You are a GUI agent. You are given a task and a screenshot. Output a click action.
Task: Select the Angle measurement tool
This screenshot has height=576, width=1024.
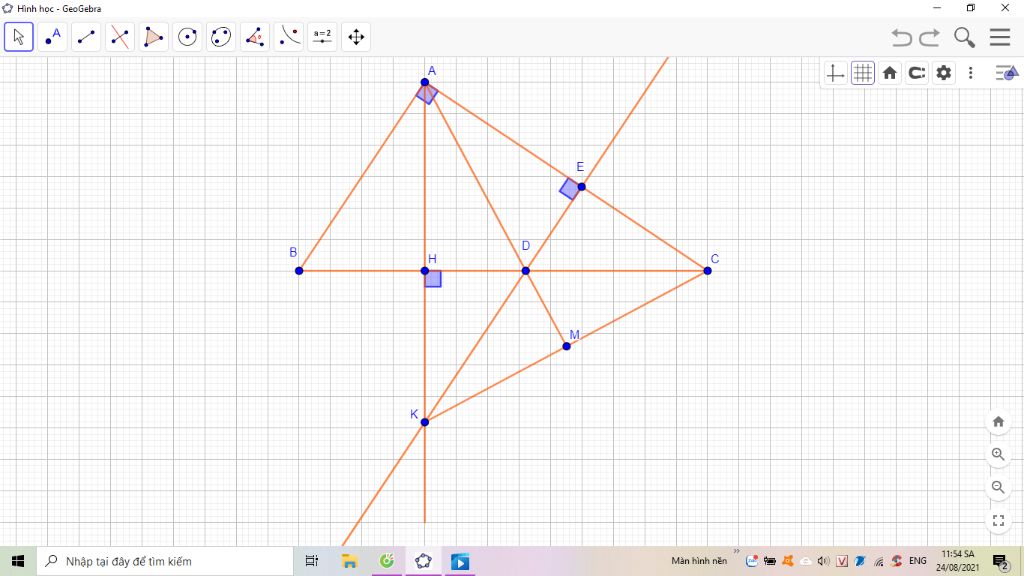tap(255, 38)
